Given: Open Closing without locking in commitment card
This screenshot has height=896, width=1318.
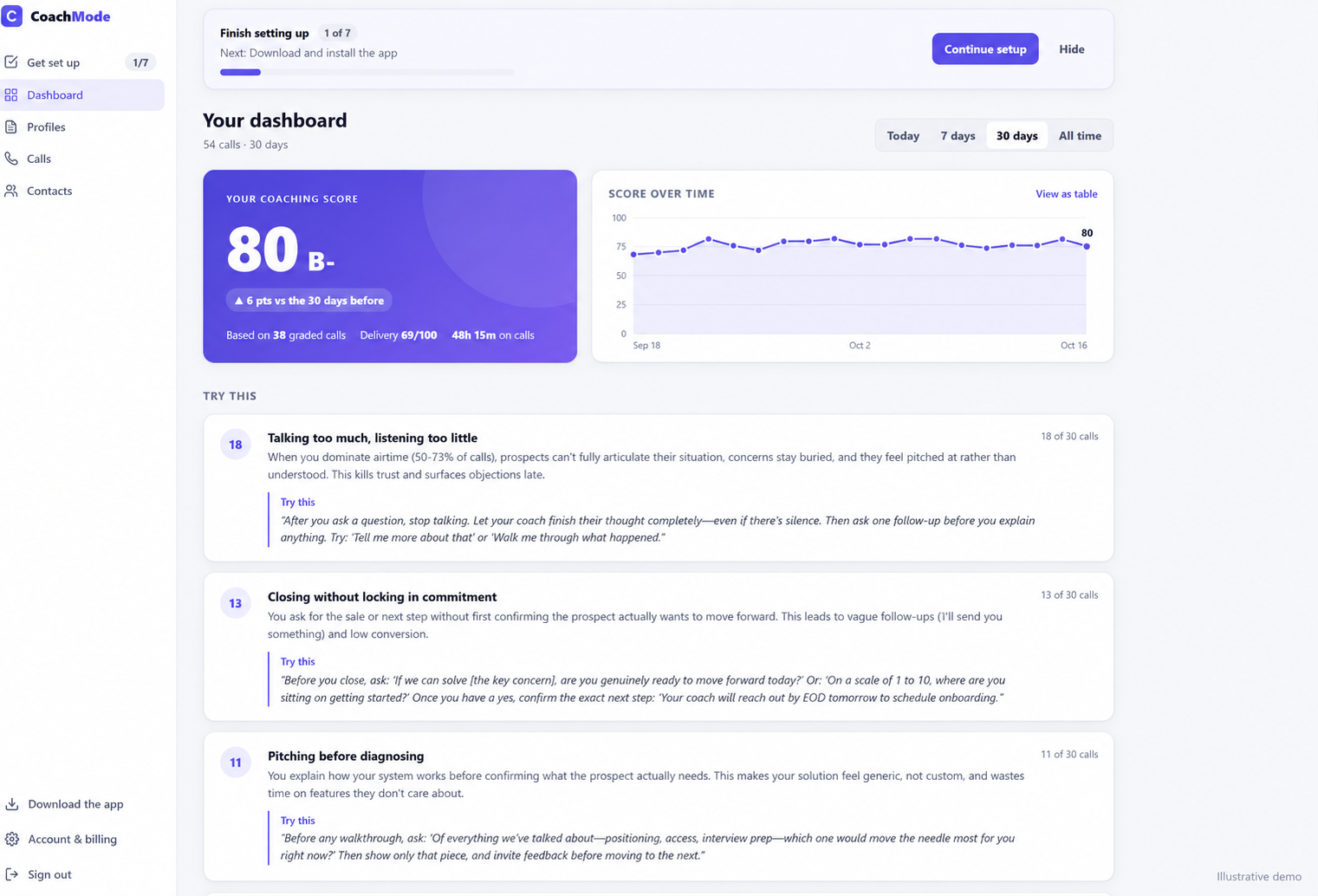Looking at the screenshot, I should click(x=659, y=646).
